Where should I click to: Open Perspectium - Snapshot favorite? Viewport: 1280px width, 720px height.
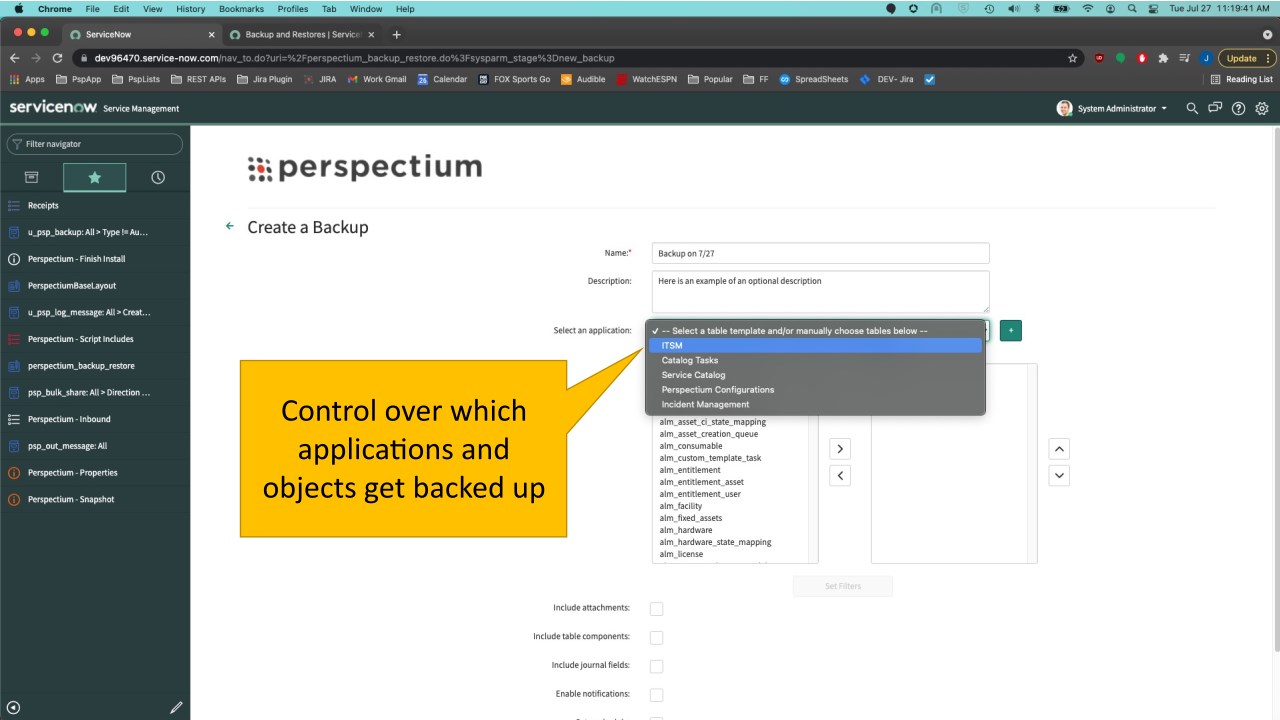click(95, 499)
